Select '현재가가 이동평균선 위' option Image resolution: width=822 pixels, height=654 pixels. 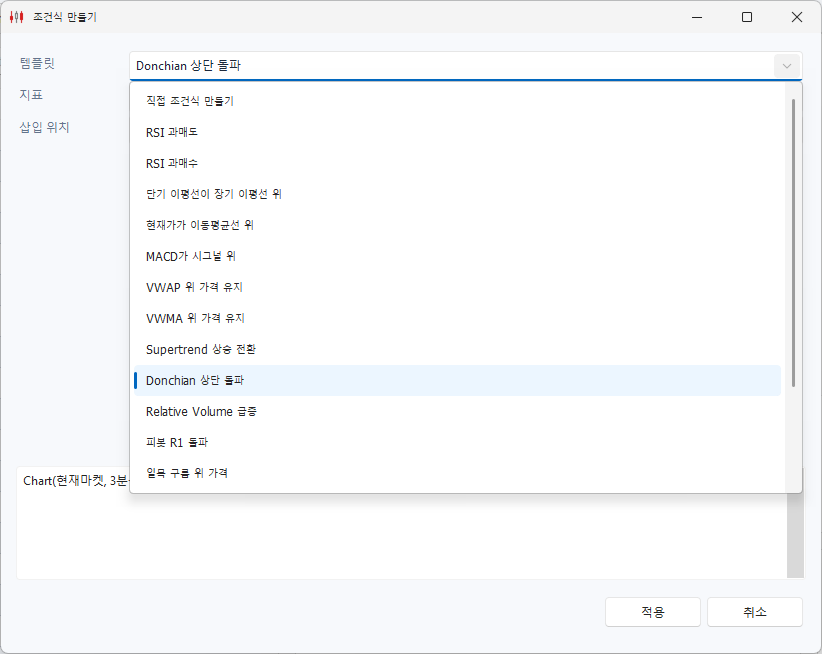457,225
